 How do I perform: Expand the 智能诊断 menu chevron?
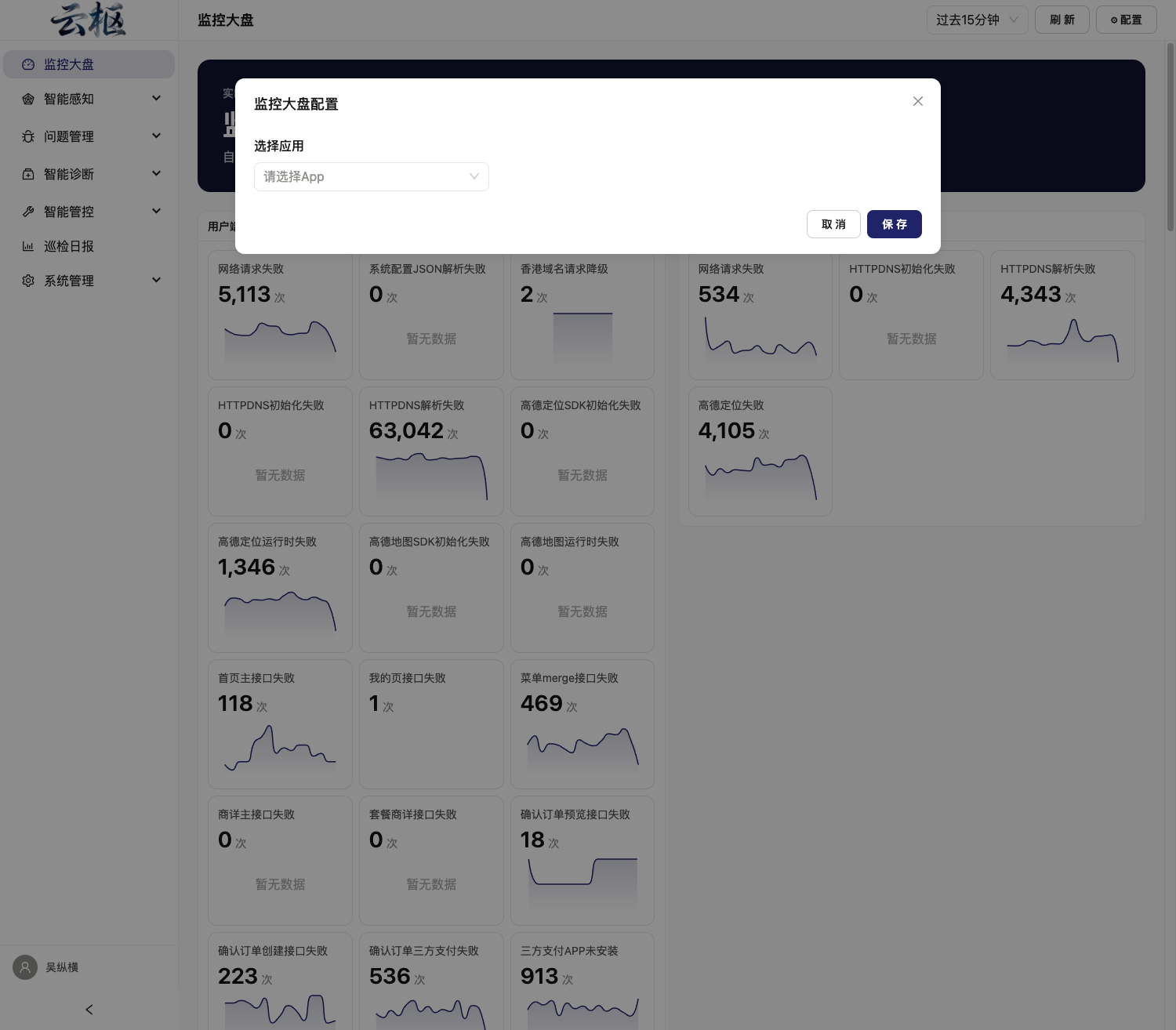(x=156, y=173)
